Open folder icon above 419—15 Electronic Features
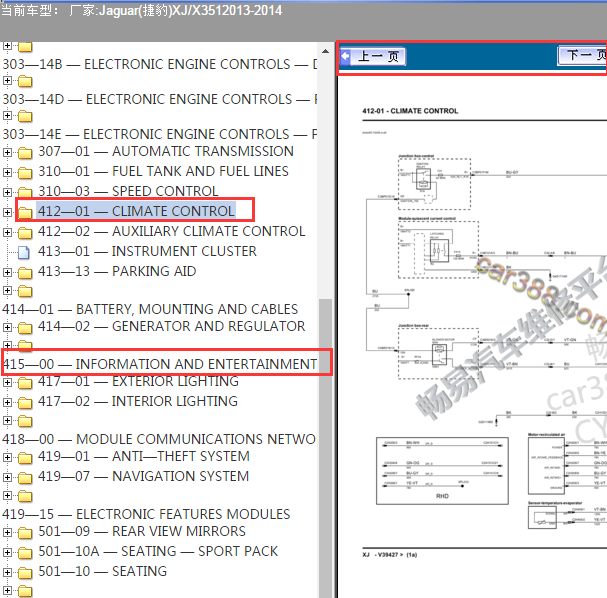Screen dimensions: 607x598 click(25, 496)
